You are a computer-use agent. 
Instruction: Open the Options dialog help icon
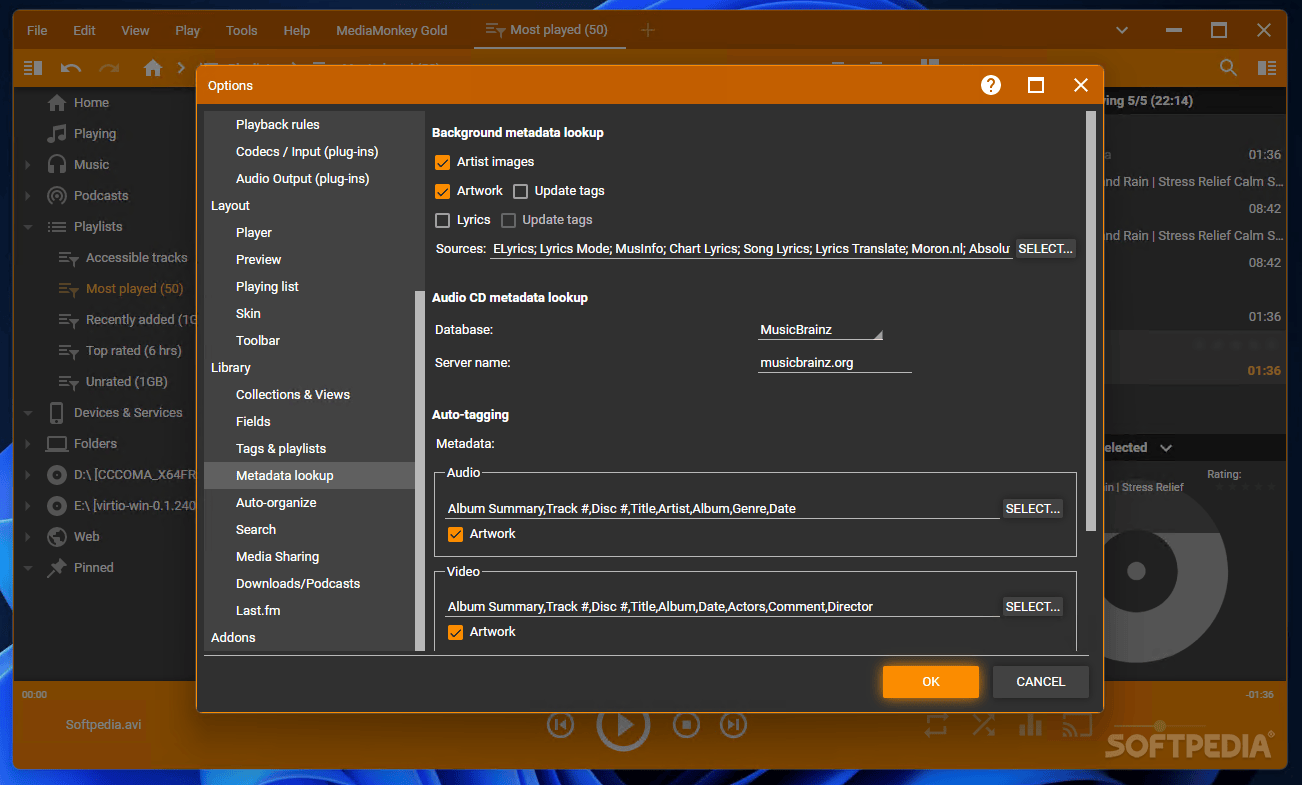pos(991,85)
